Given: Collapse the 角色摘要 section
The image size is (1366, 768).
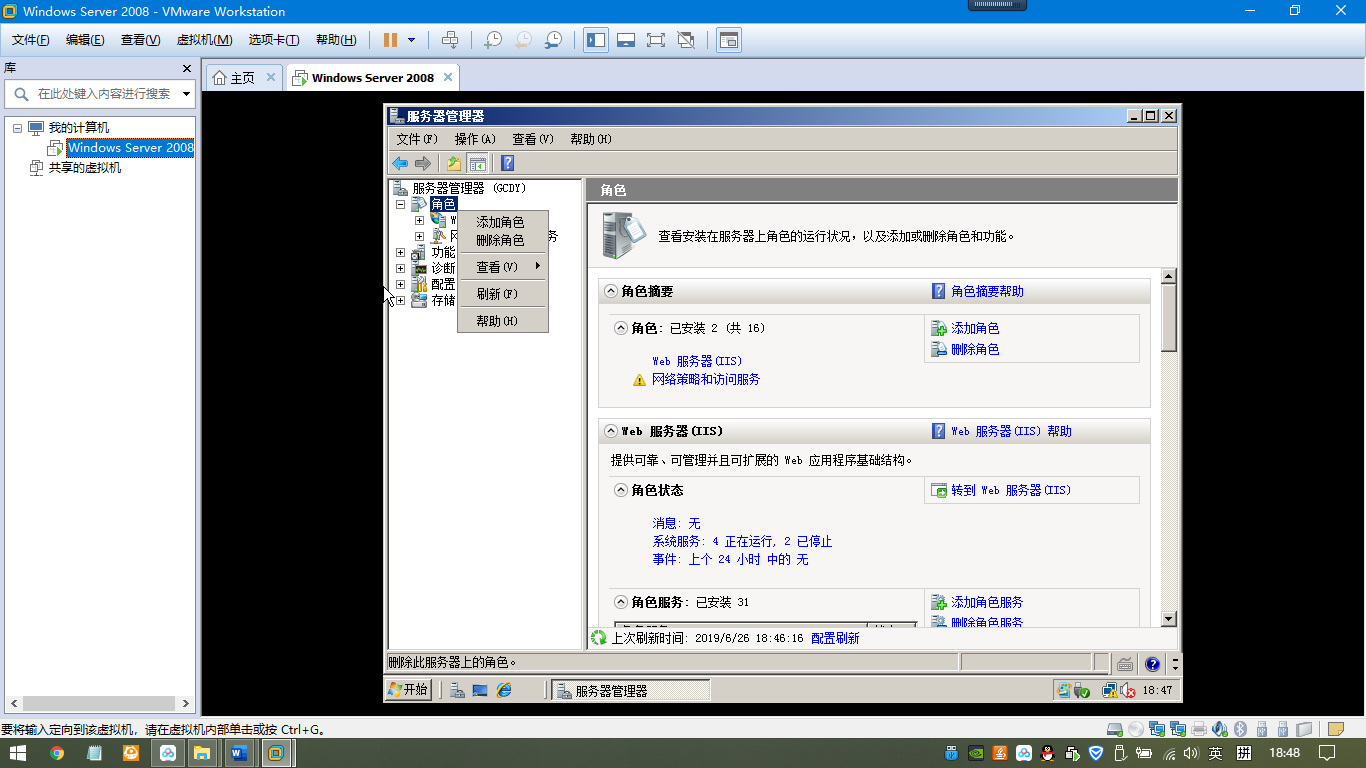Looking at the screenshot, I should (611, 291).
